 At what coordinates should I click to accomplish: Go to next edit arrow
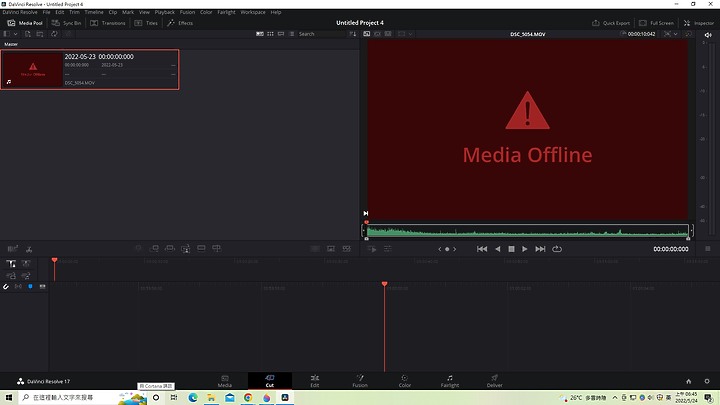coord(455,249)
